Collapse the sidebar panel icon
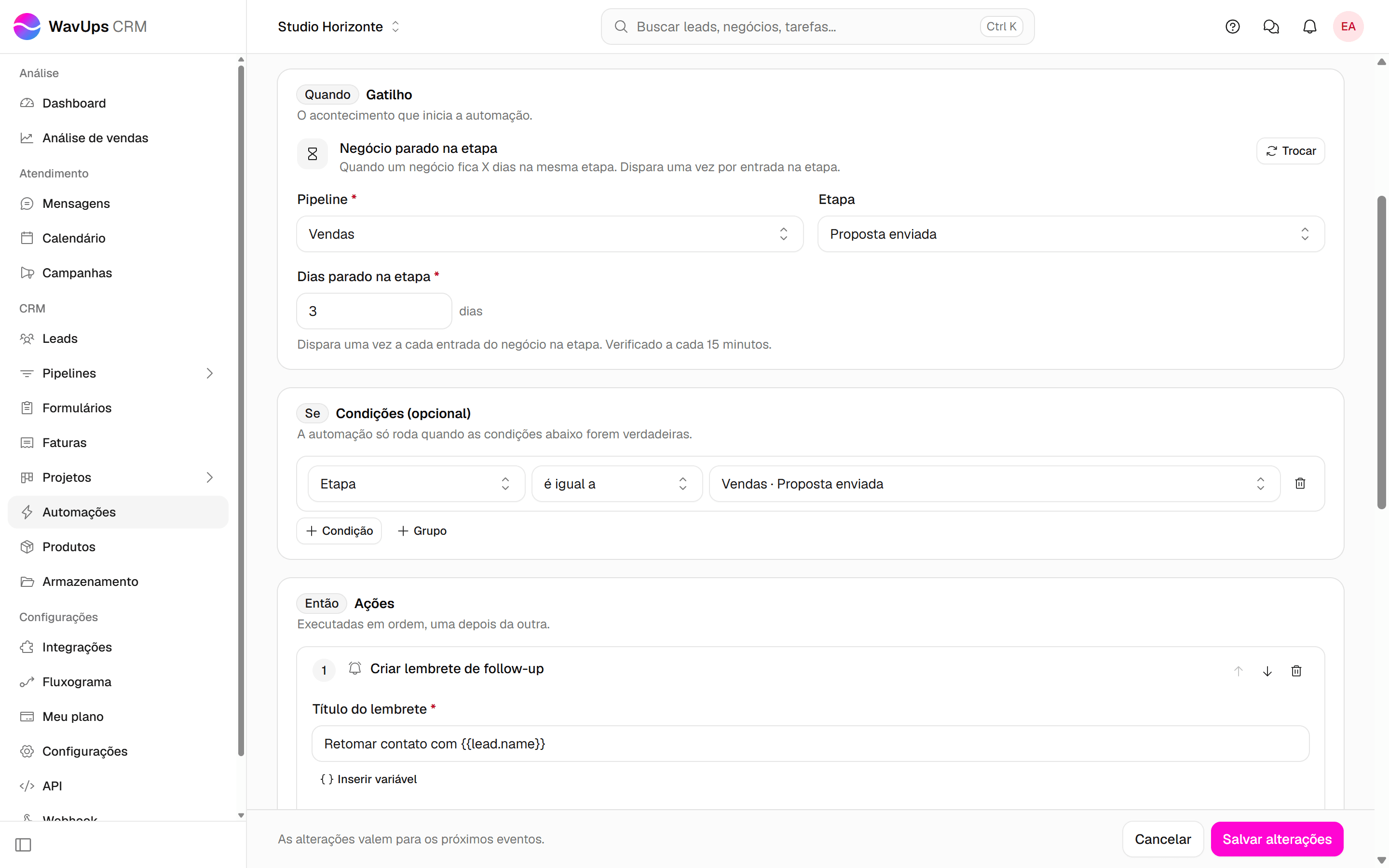The height and width of the screenshot is (868, 1389). [x=23, y=844]
